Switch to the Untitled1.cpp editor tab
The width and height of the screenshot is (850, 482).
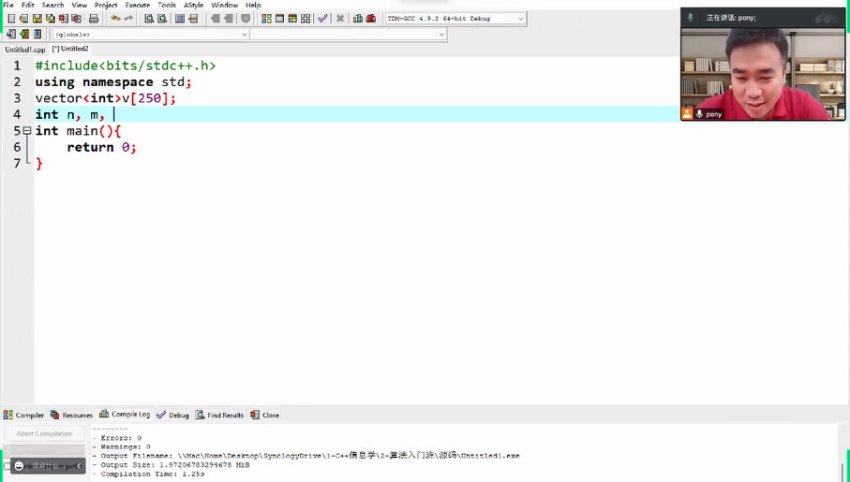pos(25,48)
